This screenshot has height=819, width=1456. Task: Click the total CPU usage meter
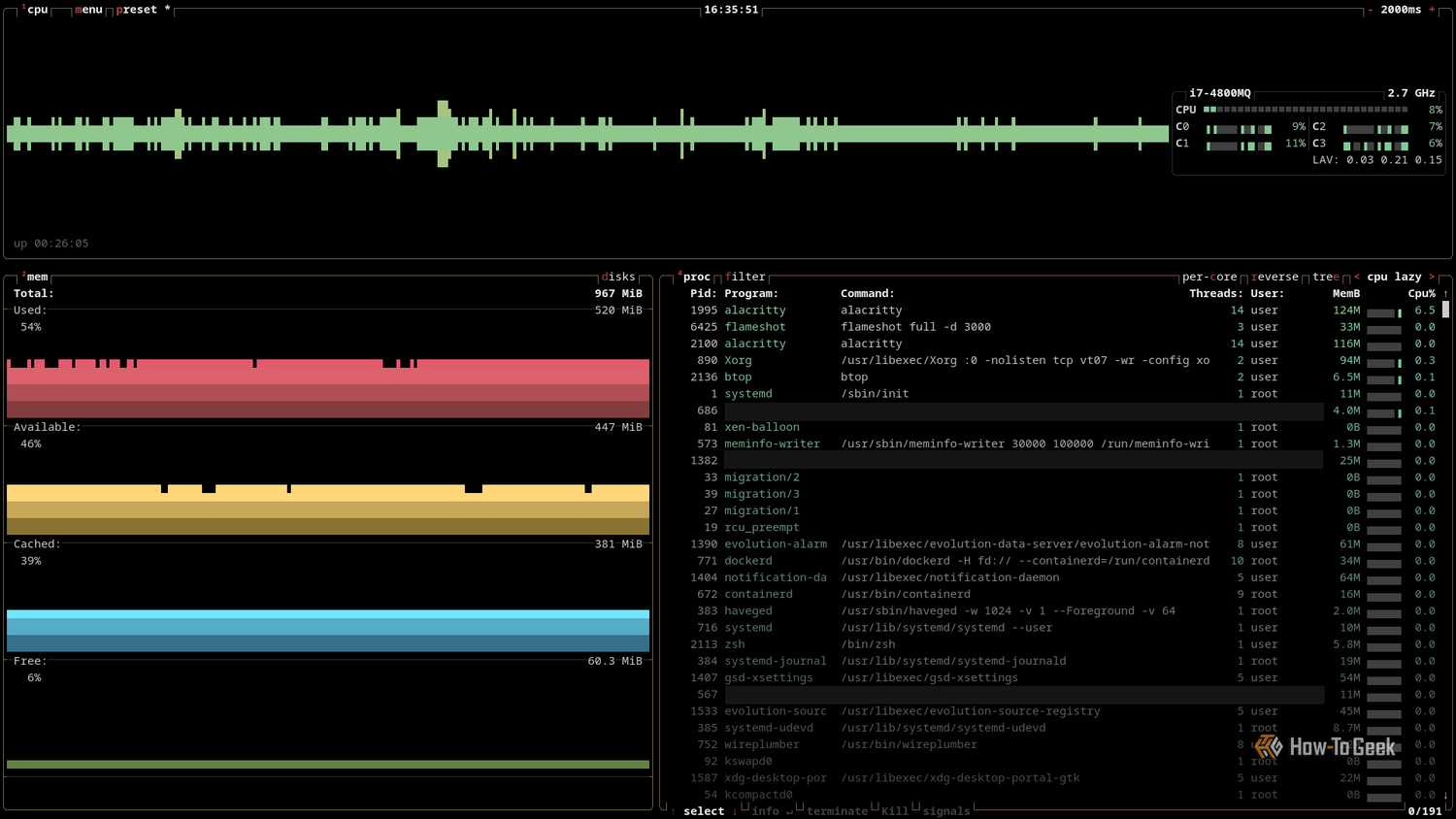click(x=1306, y=110)
